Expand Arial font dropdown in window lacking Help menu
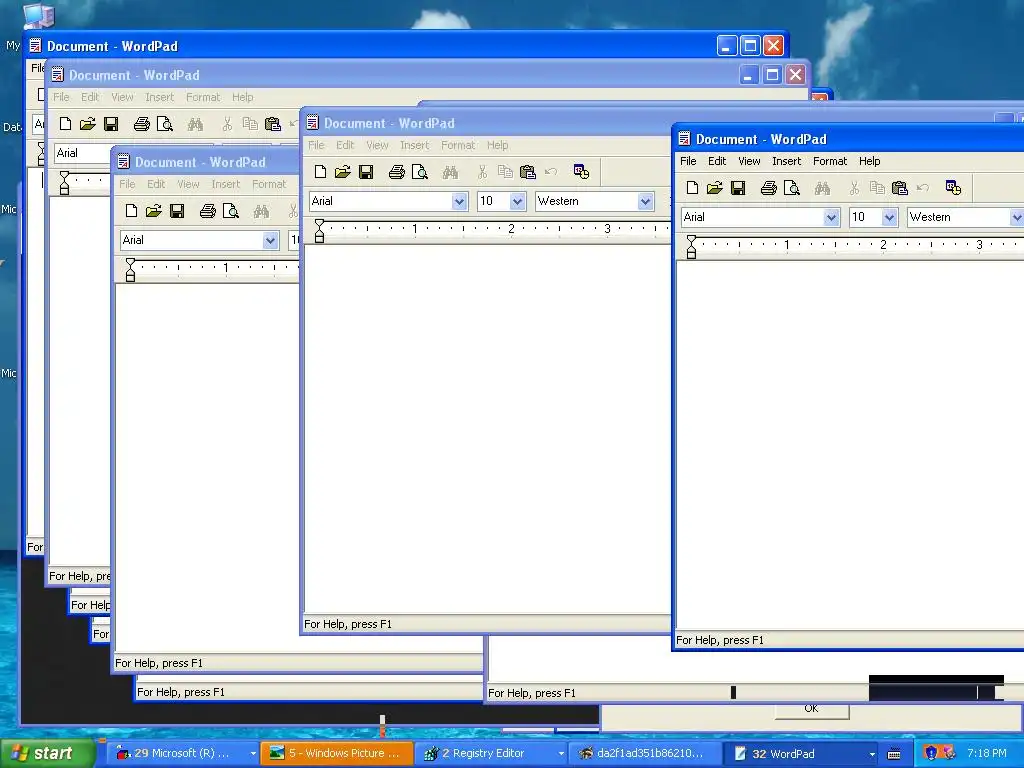The image size is (1024, 768). click(270, 240)
